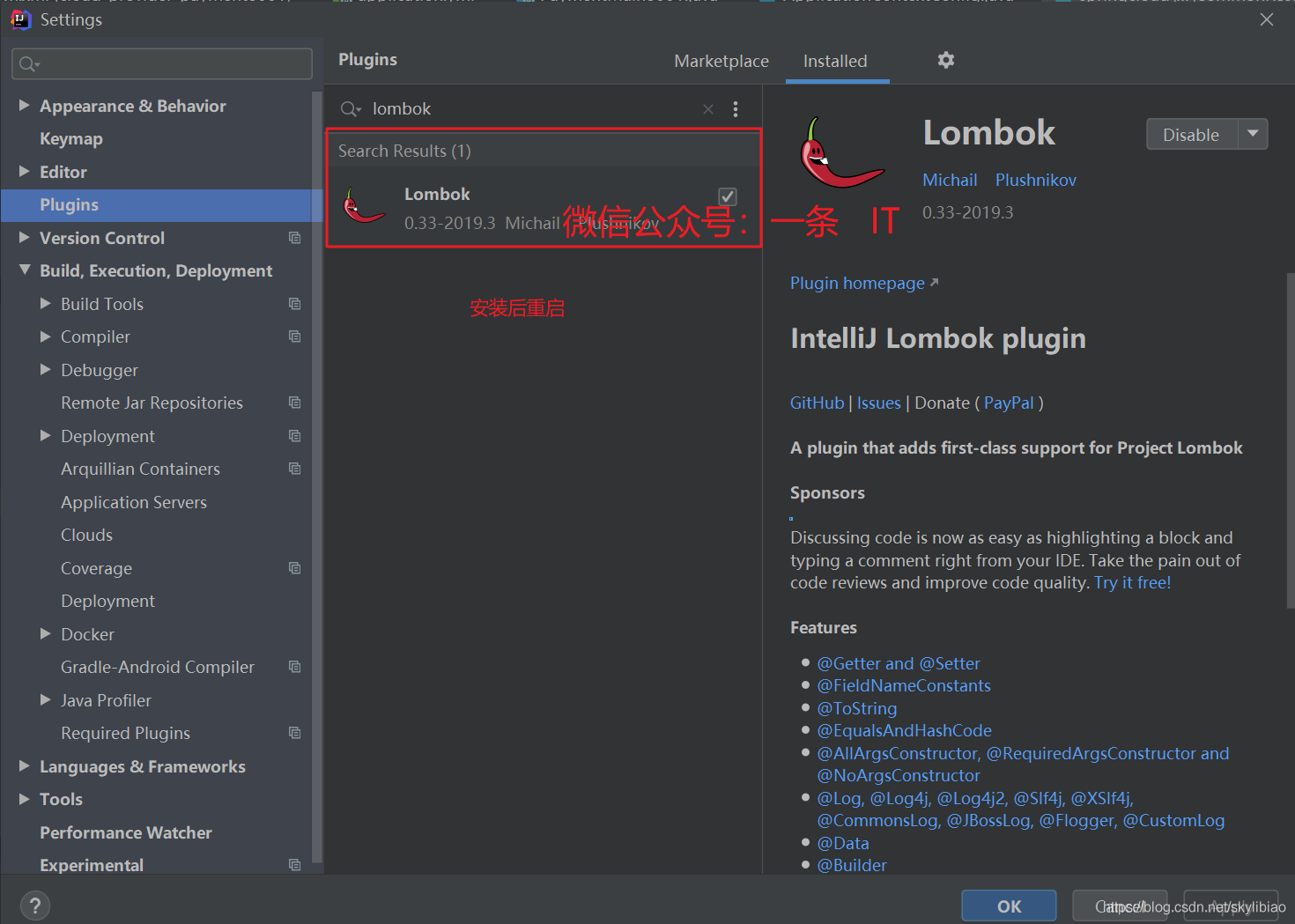Expand the Build Tools node
Screen dimensions: 1295x924
tap(46, 304)
